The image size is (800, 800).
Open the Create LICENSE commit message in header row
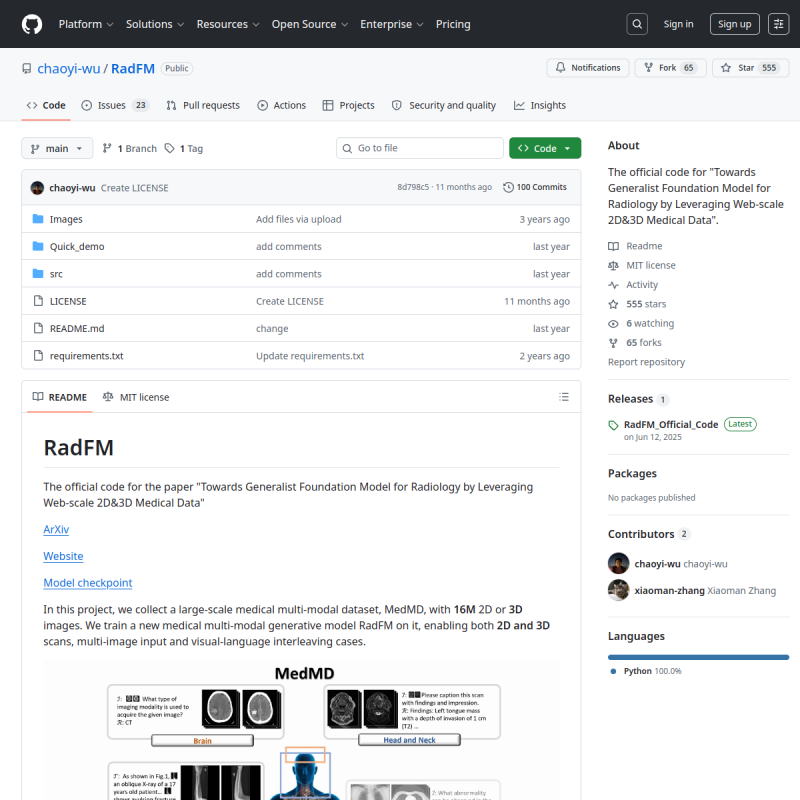coord(135,188)
